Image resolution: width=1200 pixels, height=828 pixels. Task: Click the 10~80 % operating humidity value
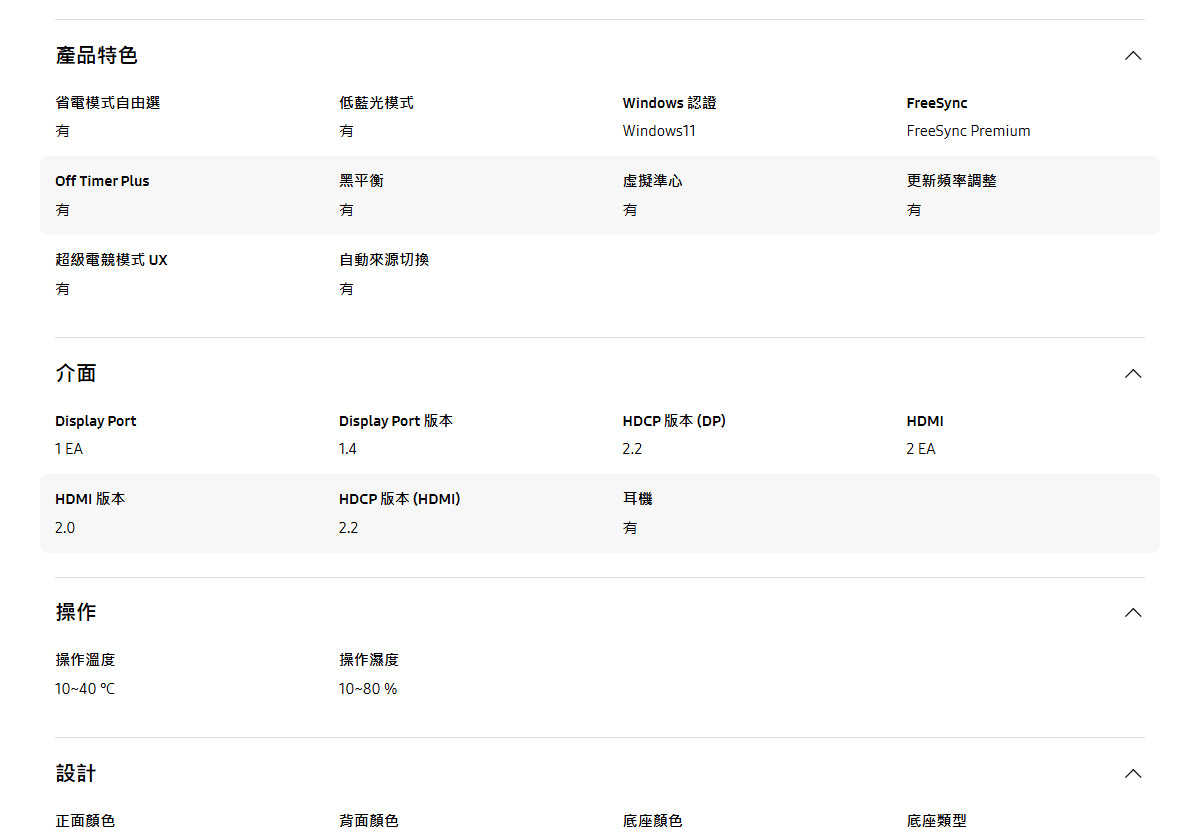[x=368, y=689]
